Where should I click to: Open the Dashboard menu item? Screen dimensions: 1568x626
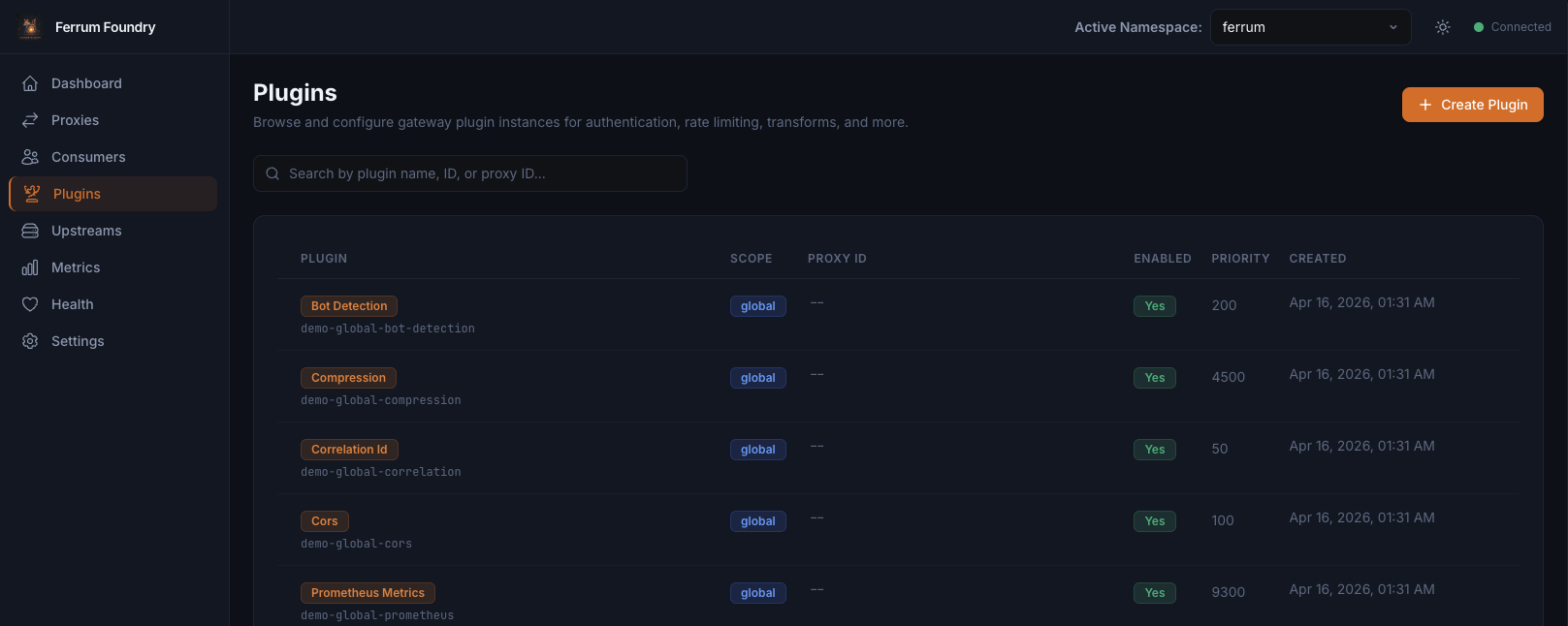point(112,83)
